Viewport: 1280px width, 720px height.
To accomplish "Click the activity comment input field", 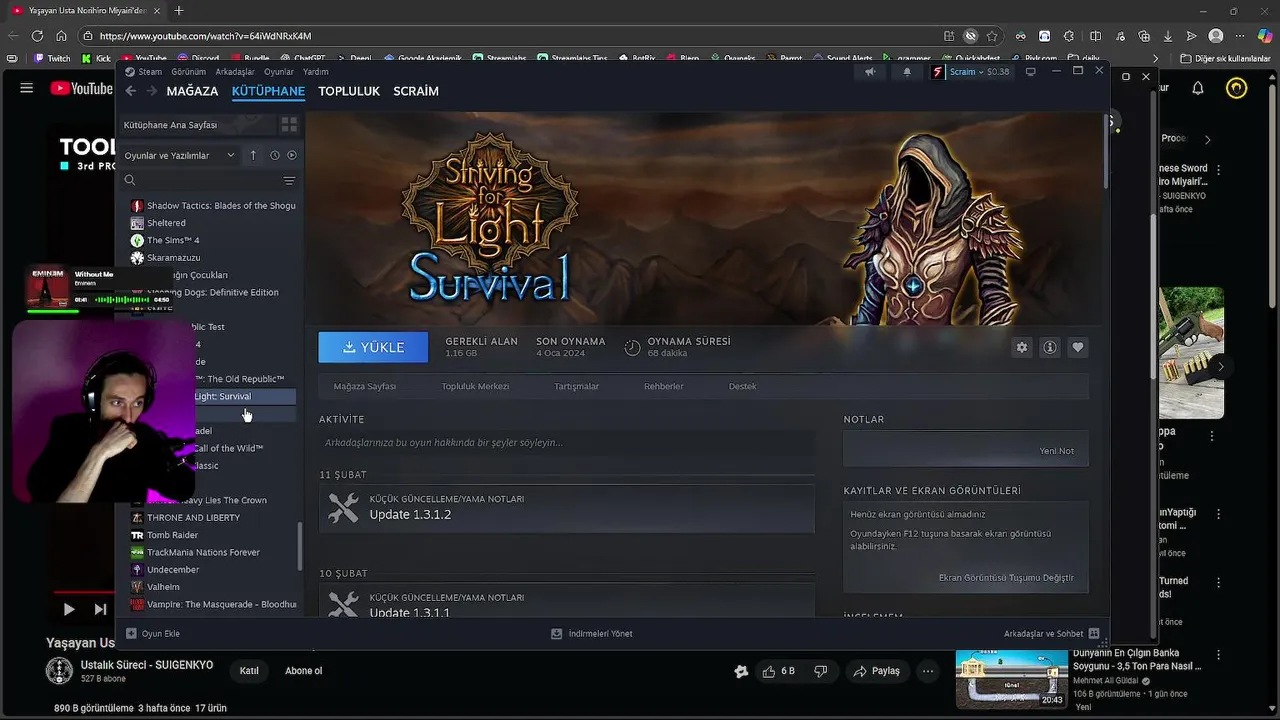I will [567, 442].
